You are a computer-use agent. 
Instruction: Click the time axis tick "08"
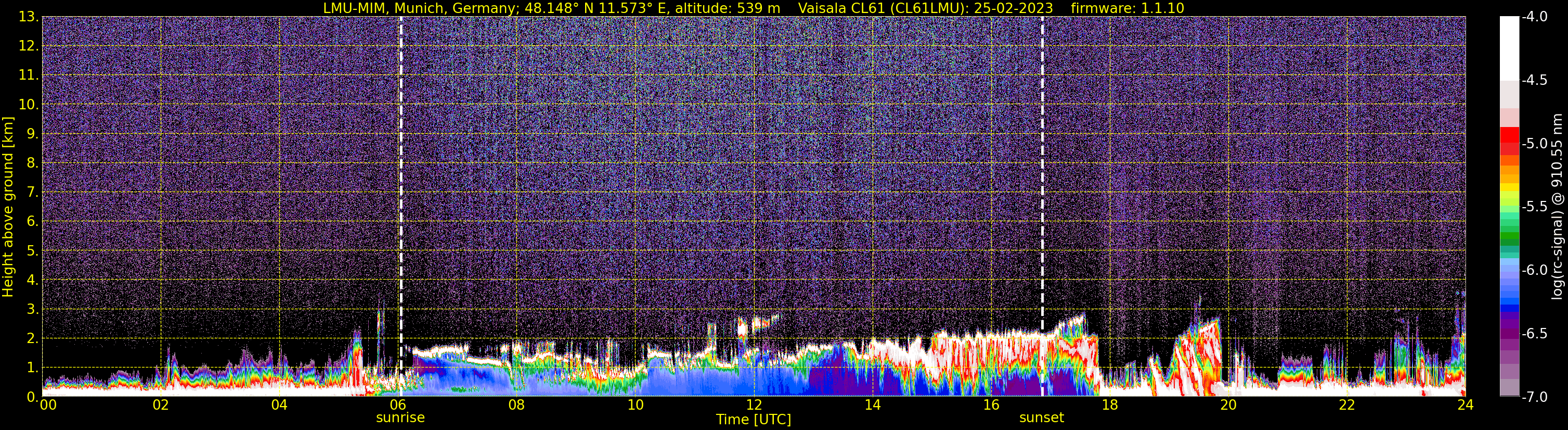pos(517,405)
